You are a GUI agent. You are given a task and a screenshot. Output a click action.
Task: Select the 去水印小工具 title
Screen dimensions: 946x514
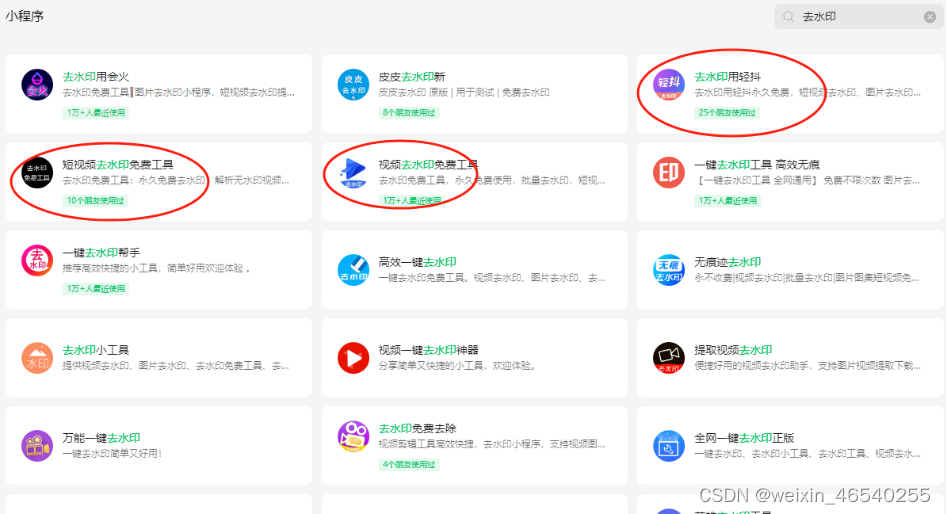(x=96, y=351)
